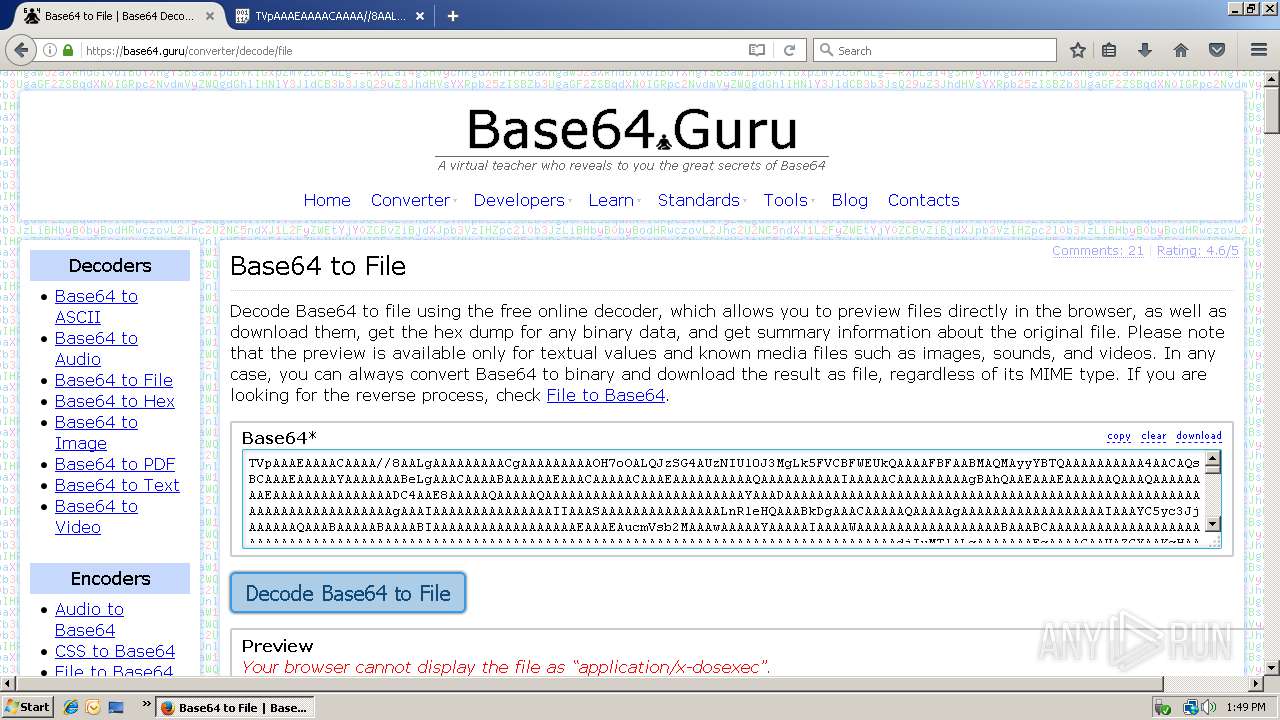Open the Home menu item
1280x720 pixels.
[x=327, y=200]
